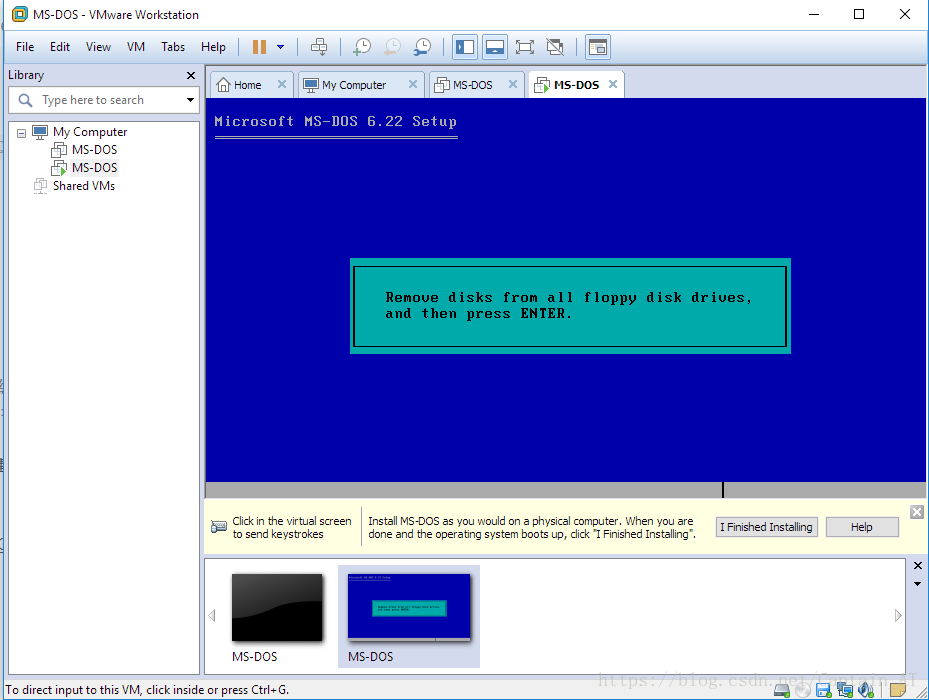Switch to Unity mode
The image size is (929, 700).
point(555,47)
